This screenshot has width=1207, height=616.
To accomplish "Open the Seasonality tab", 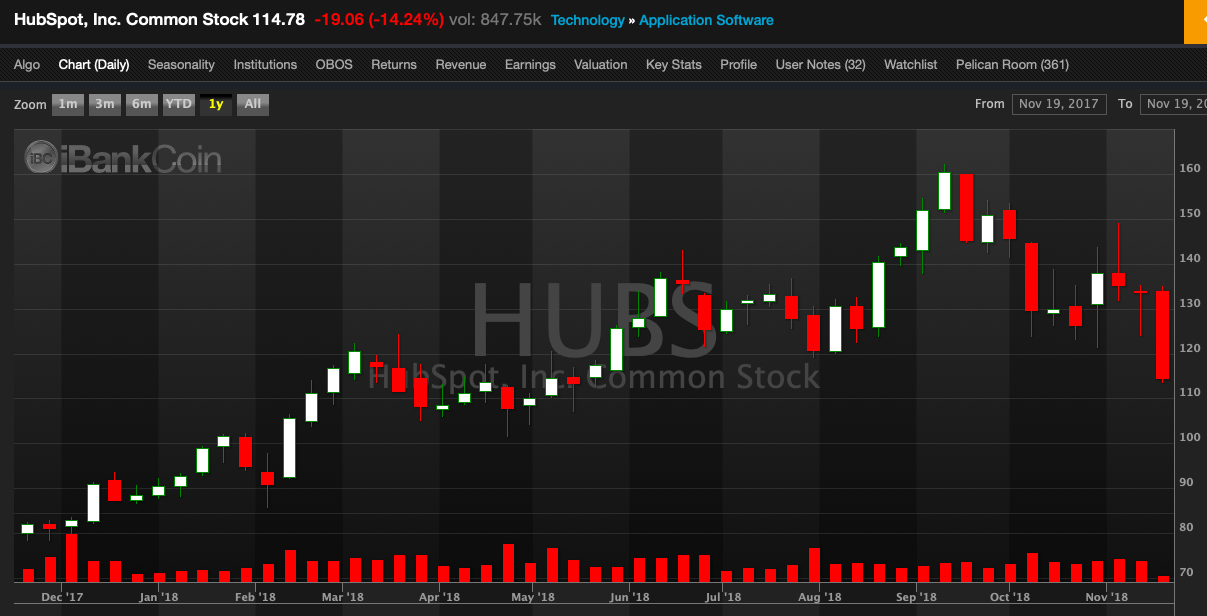I will click(181, 64).
